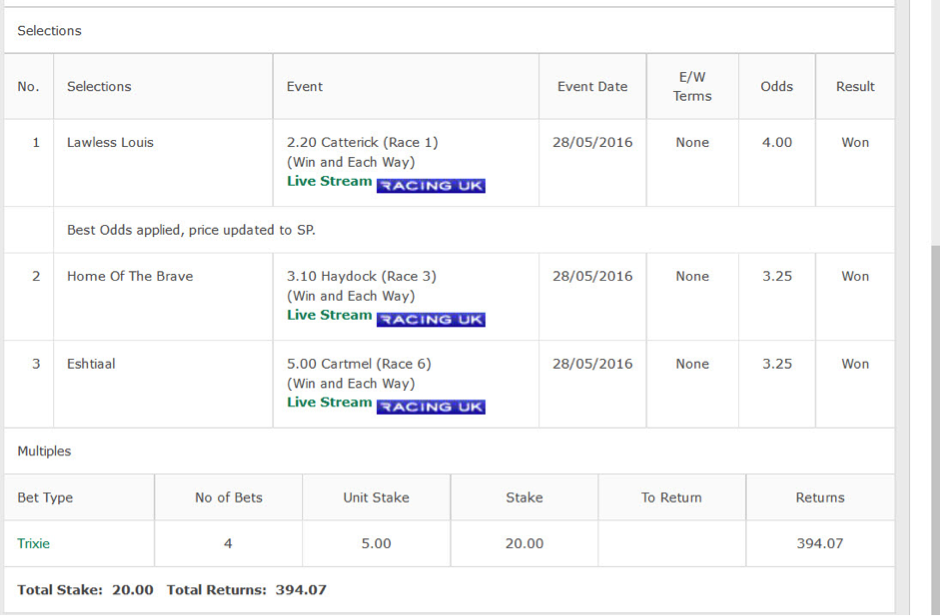The width and height of the screenshot is (941, 616).
Task: Click the Returns value 394.07 in Trixie row
Action: [820, 543]
